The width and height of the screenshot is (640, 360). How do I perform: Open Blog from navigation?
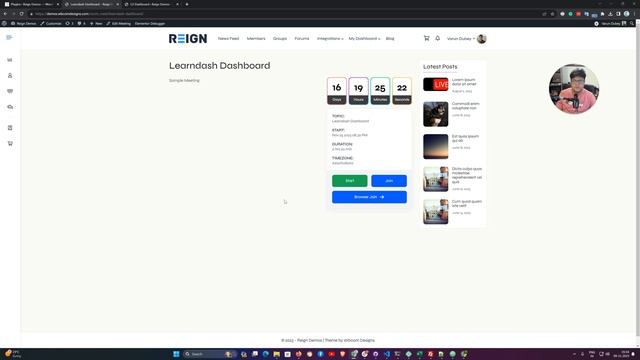(x=390, y=39)
